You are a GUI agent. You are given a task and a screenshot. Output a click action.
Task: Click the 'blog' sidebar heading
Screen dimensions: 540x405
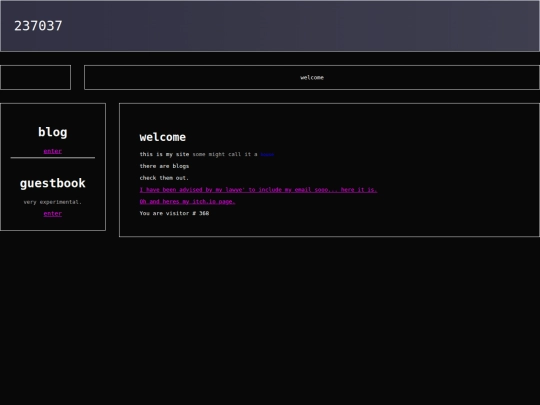tap(53, 132)
